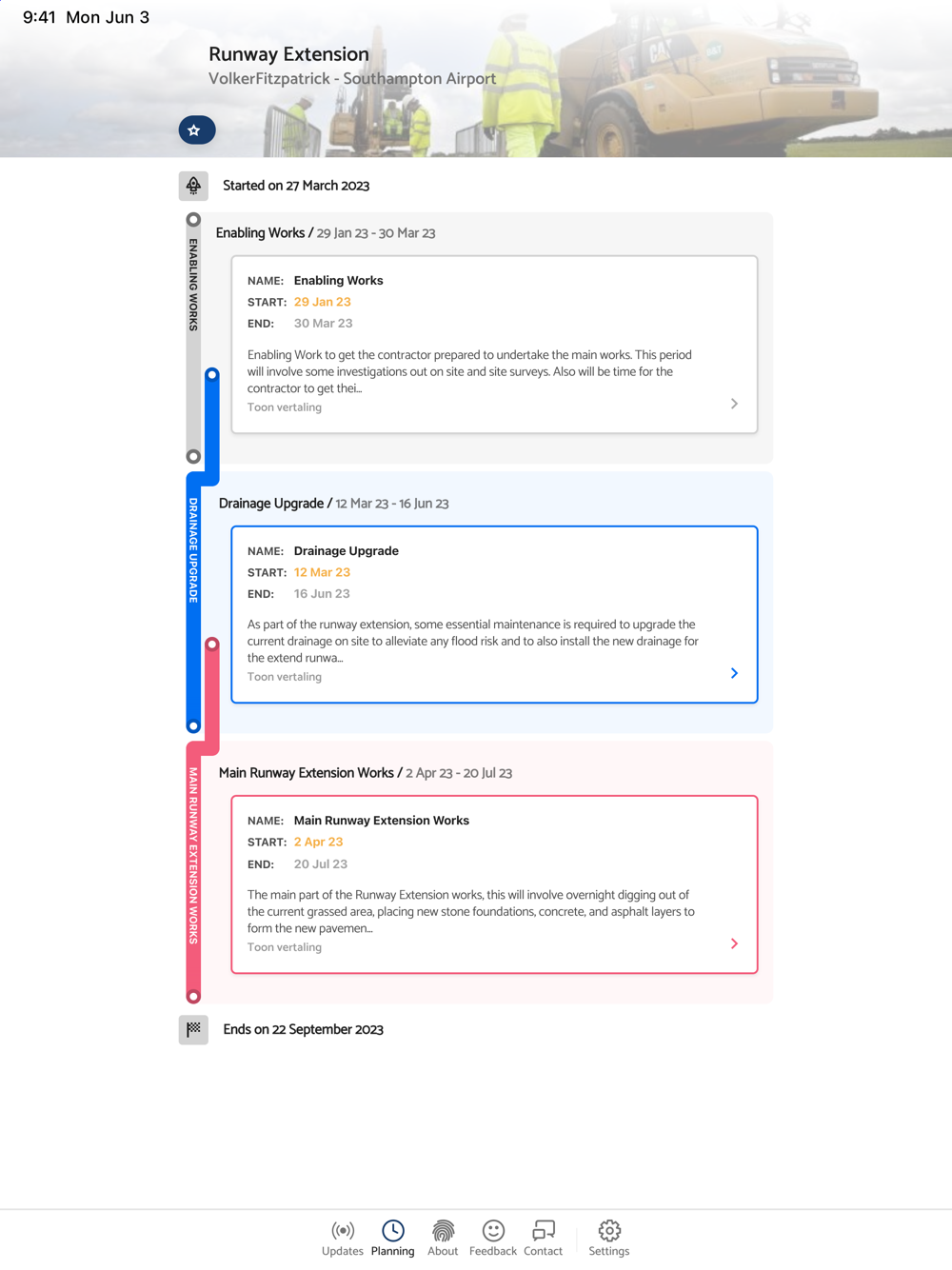This screenshot has width=952, height=1270.
Task: Select the pink Main Runway Extension timeline bar
Action: click(193, 873)
